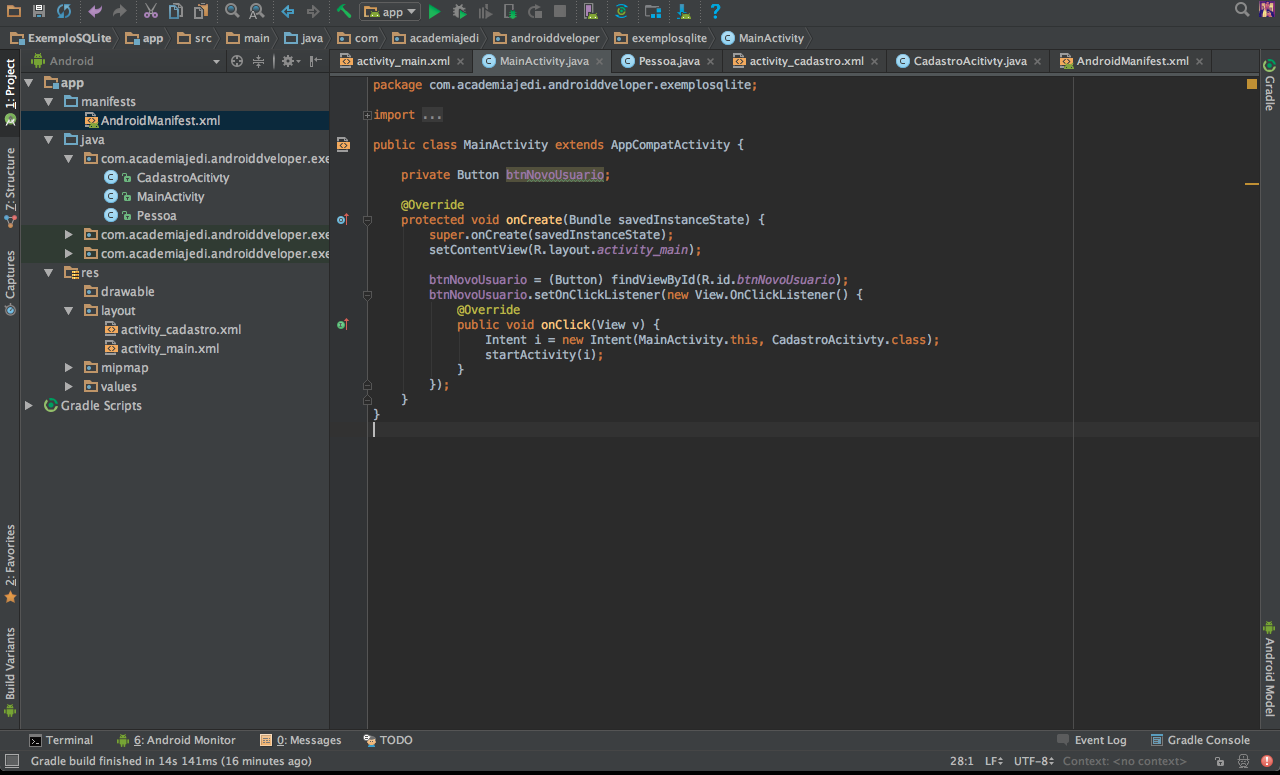
Task: Open the Event Log panel
Action: [x=1092, y=740]
